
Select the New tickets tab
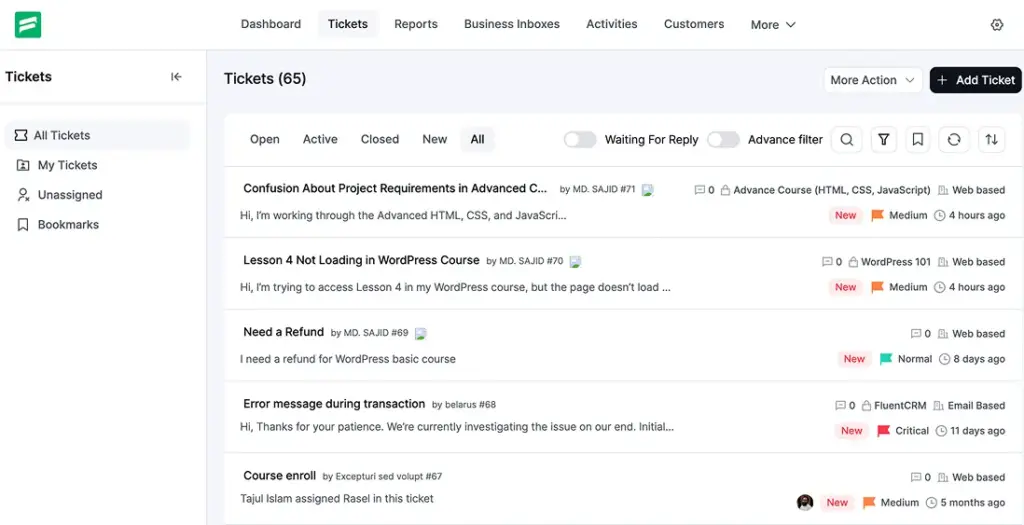pos(435,140)
